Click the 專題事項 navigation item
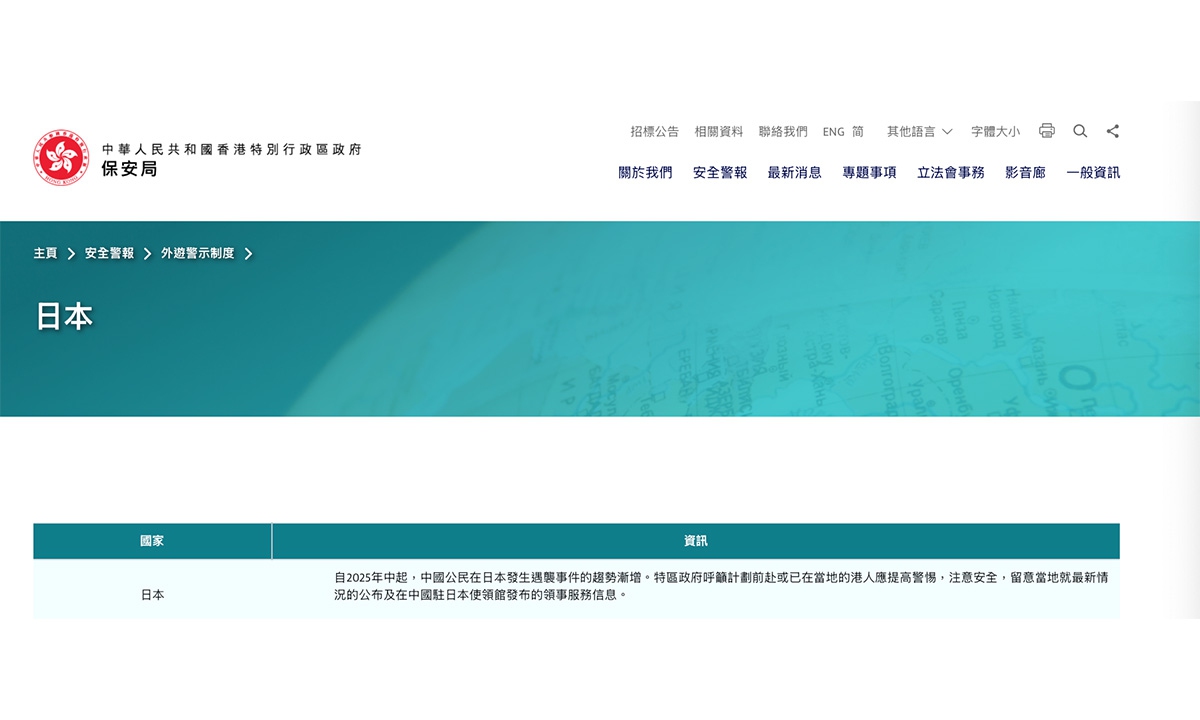 (x=869, y=172)
